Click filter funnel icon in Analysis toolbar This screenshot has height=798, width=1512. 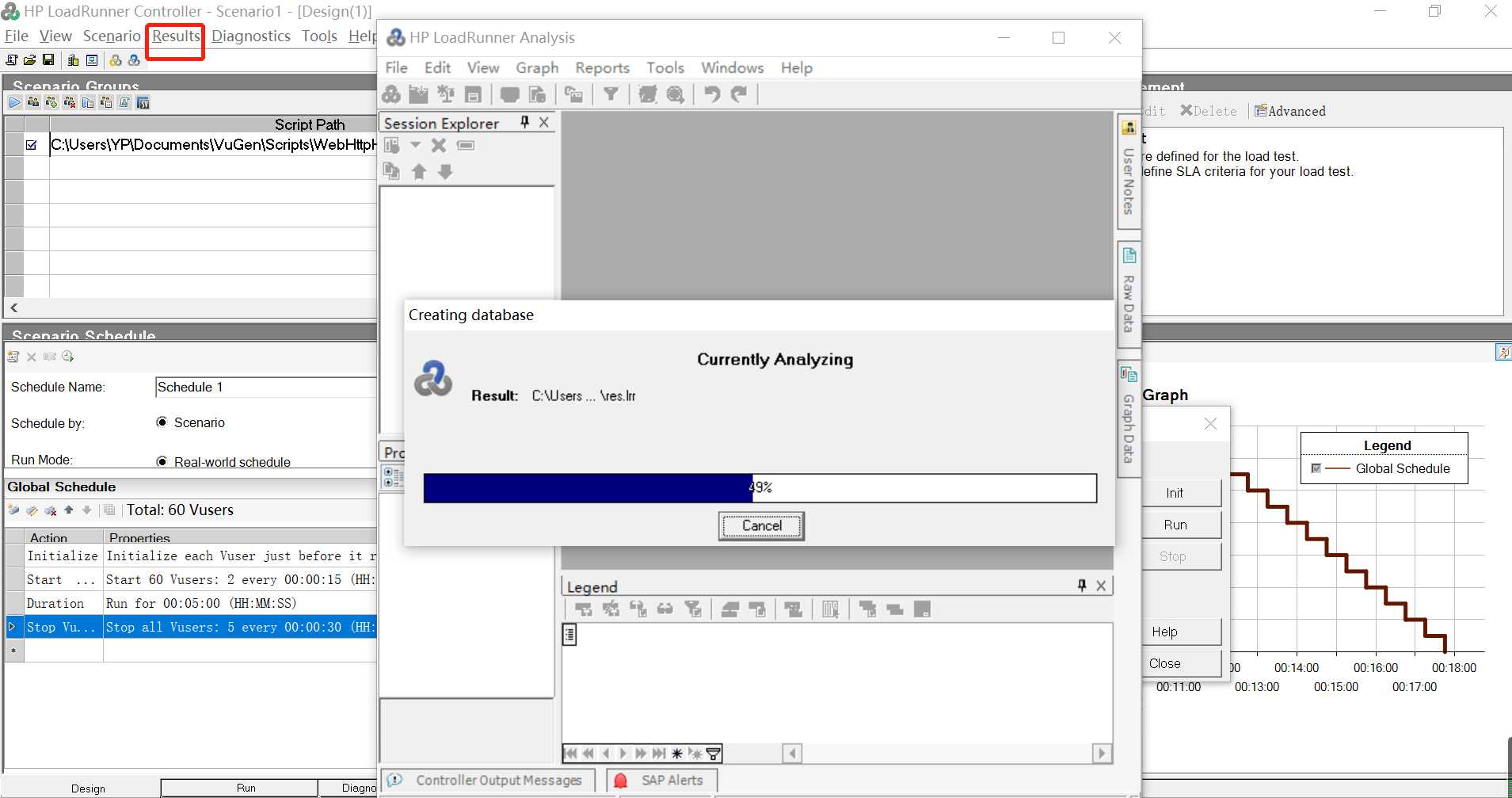pyautogui.click(x=611, y=94)
